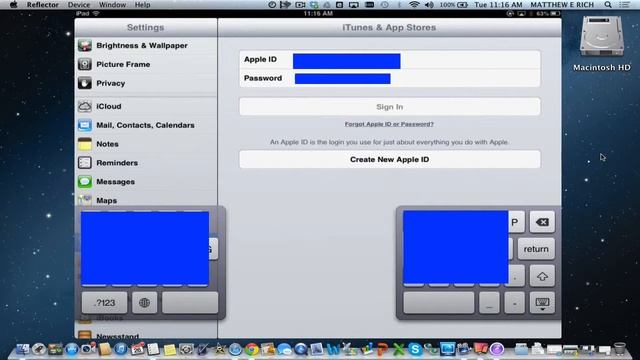Tap the Privacy hand icon
The width and height of the screenshot is (640, 360).
click(x=85, y=83)
